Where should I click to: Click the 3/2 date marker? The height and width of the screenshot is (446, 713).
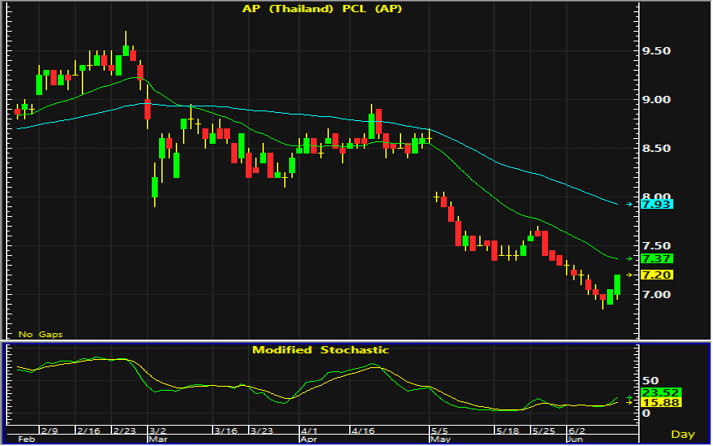point(158,430)
